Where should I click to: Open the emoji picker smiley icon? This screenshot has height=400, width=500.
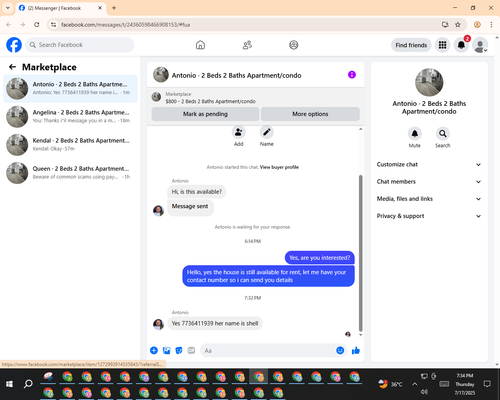(x=340, y=350)
